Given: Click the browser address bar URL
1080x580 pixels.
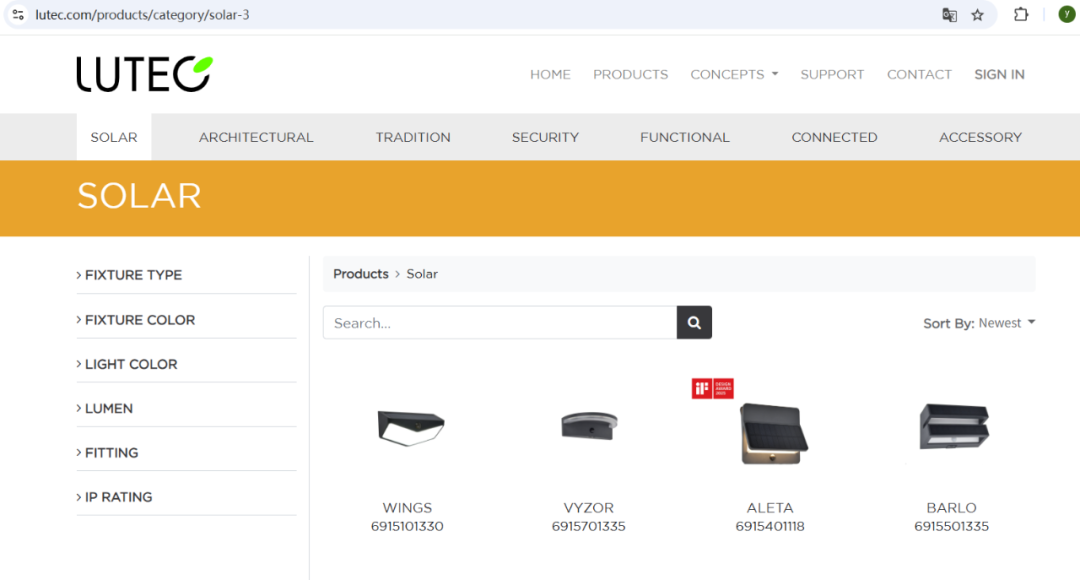Looking at the screenshot, I should [x=143, y=14].
